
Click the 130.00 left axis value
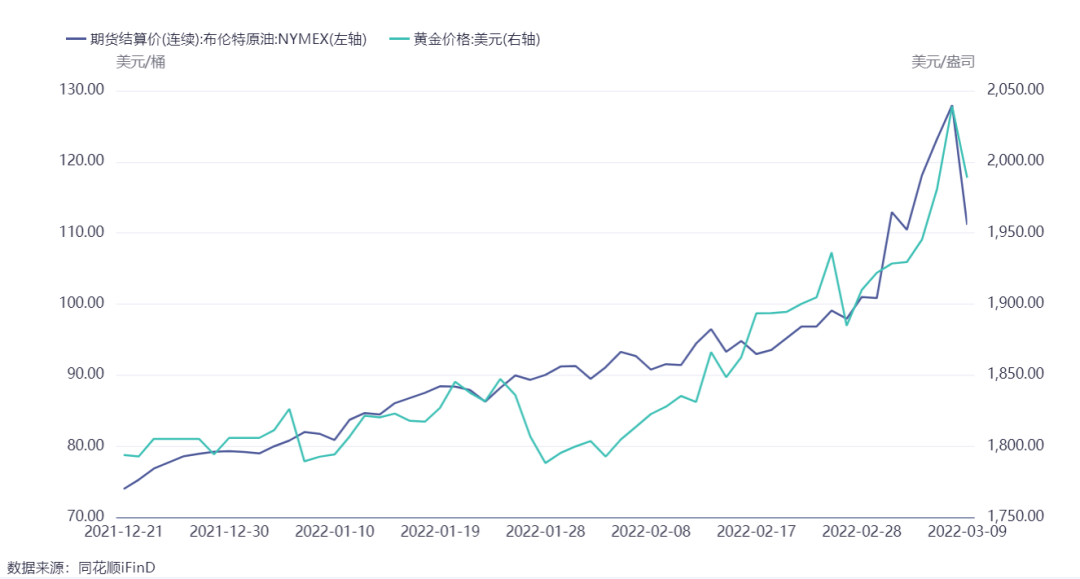(x=82, y=90)
